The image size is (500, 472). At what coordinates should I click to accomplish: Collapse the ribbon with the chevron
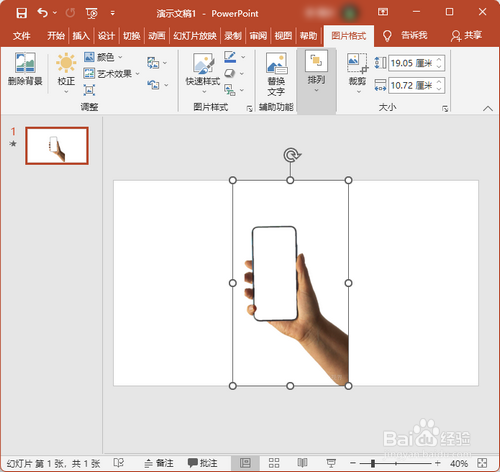tap(488, 108)
